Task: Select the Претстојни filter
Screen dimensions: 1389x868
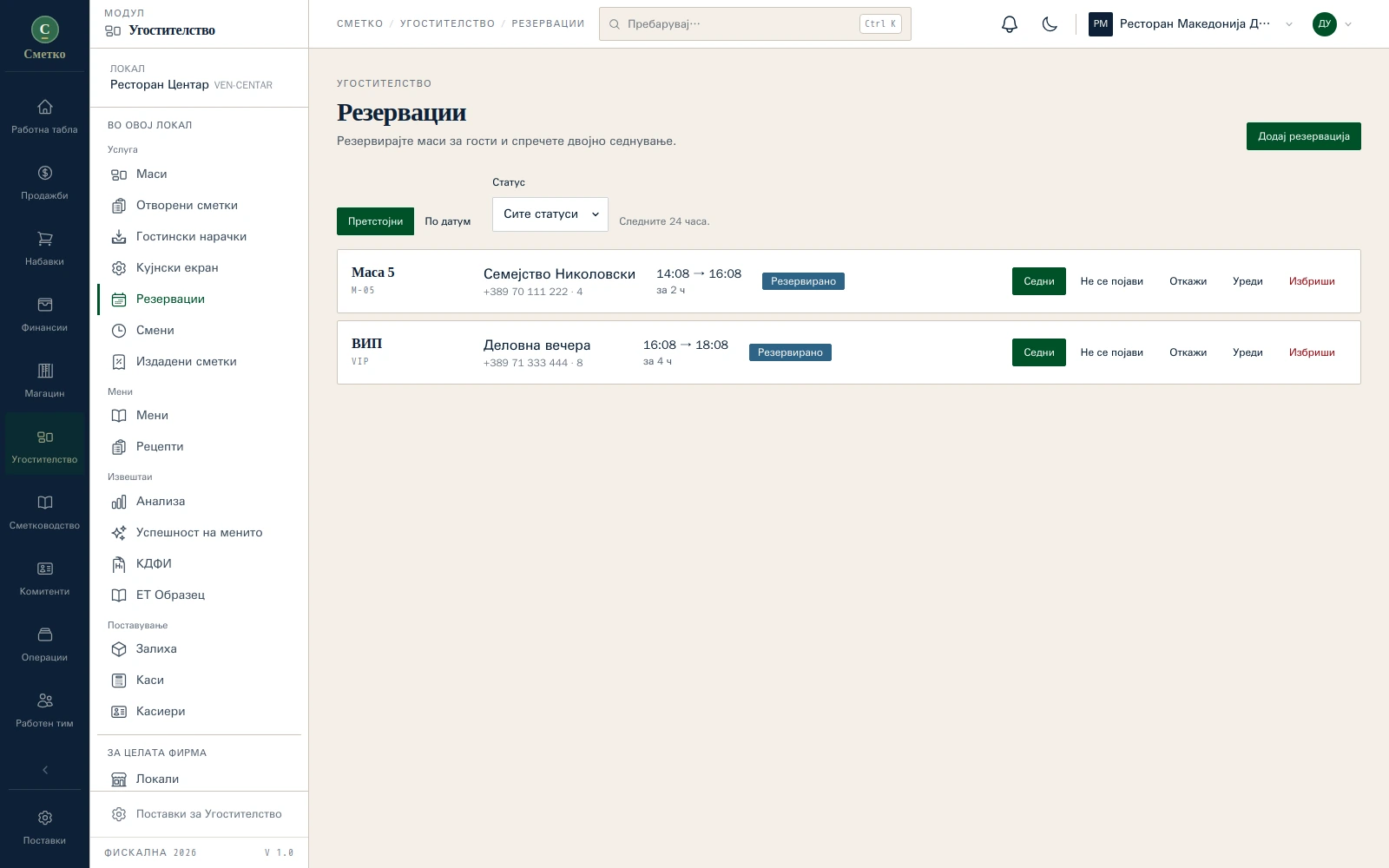Action: (375, 221)
